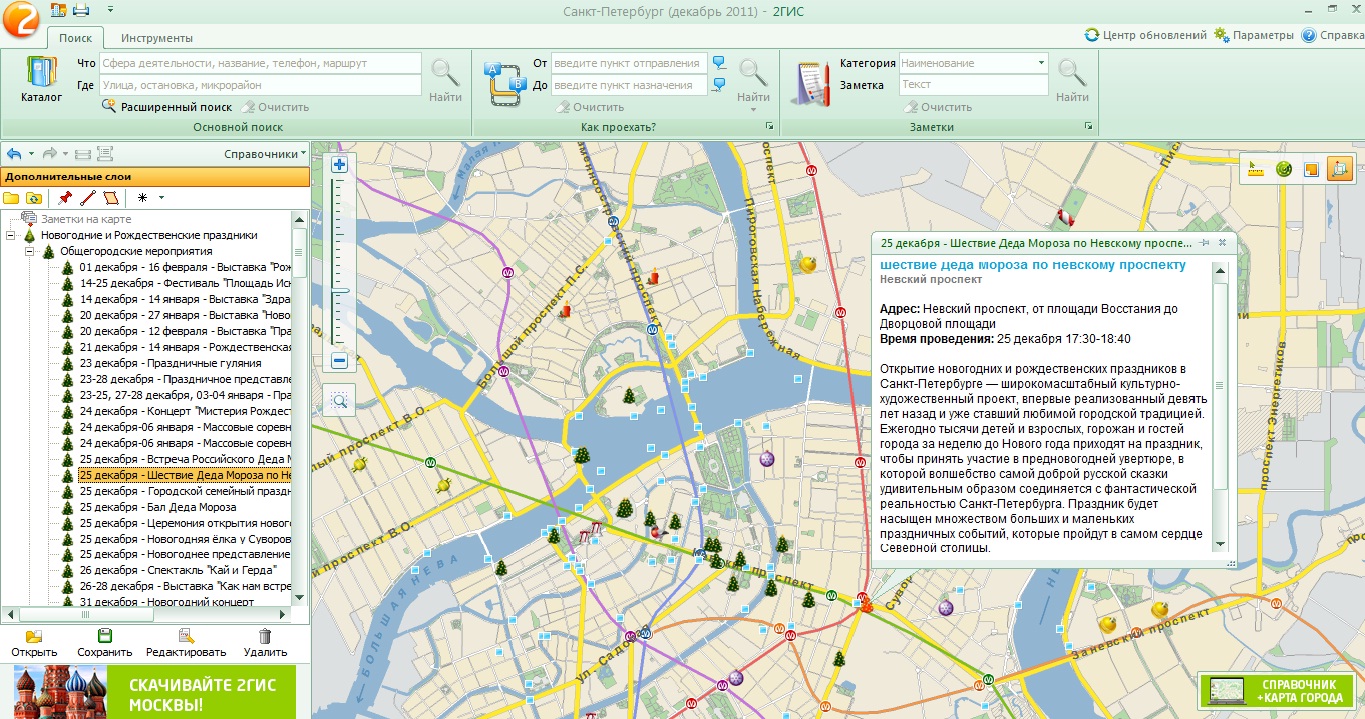Toggle the 3D buildings view button on map
This screenshot has width=1365, height=719.
pyautogui.click(x=1339, y=169)
